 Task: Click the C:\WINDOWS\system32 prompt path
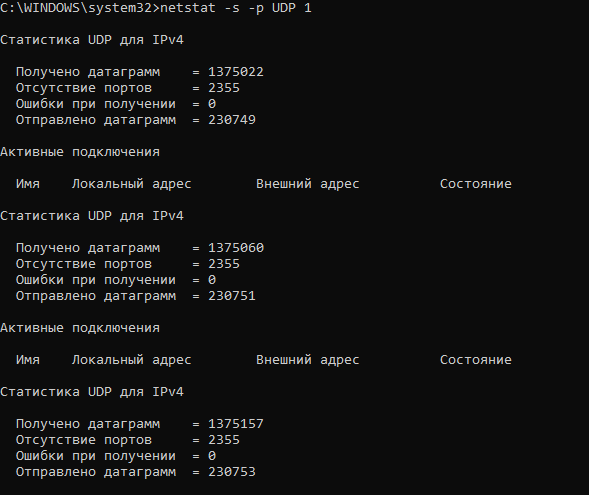coord(77,8)
